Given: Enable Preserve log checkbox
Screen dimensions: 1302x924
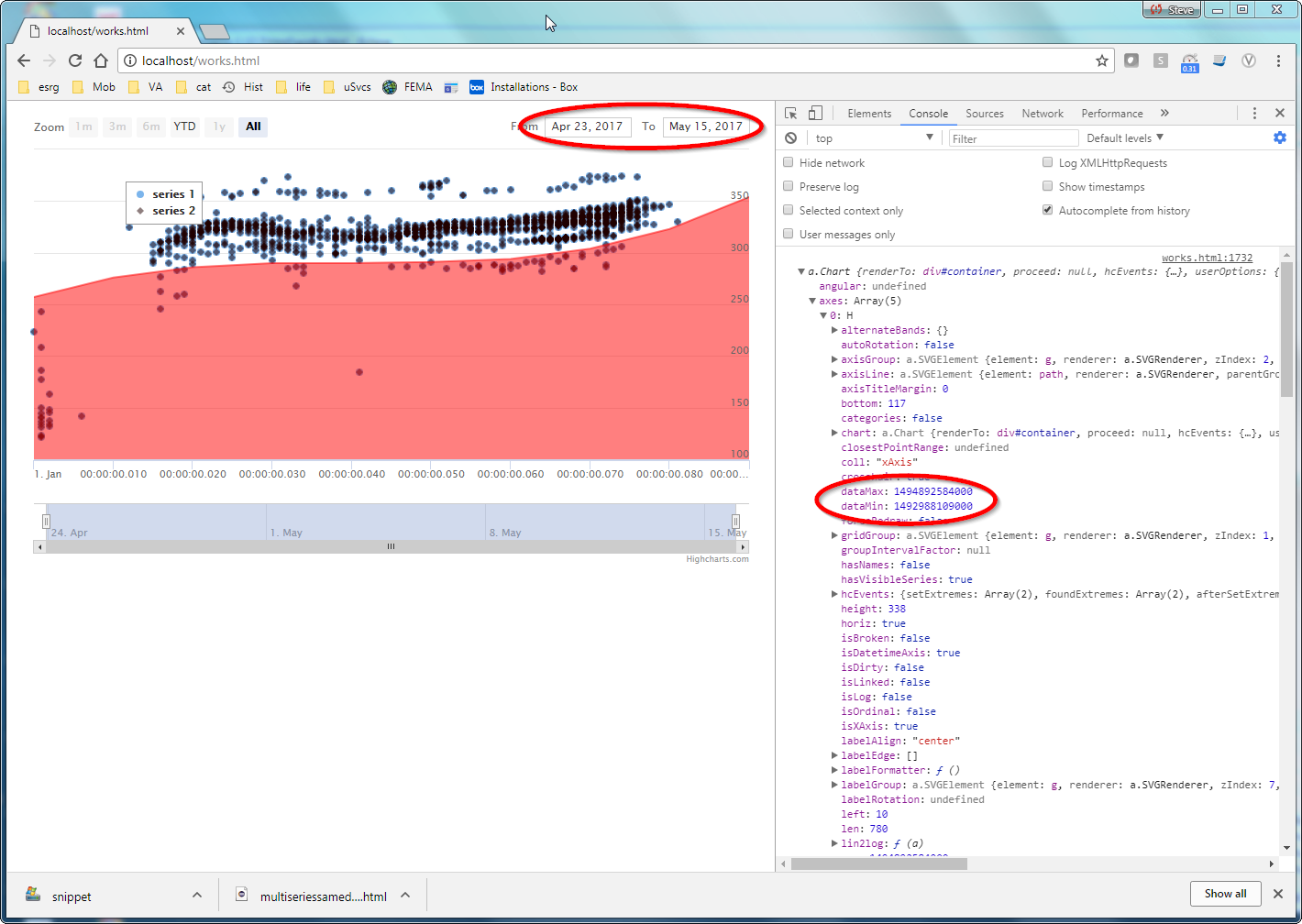Looking at the screenshot, I should coord(789,186).
